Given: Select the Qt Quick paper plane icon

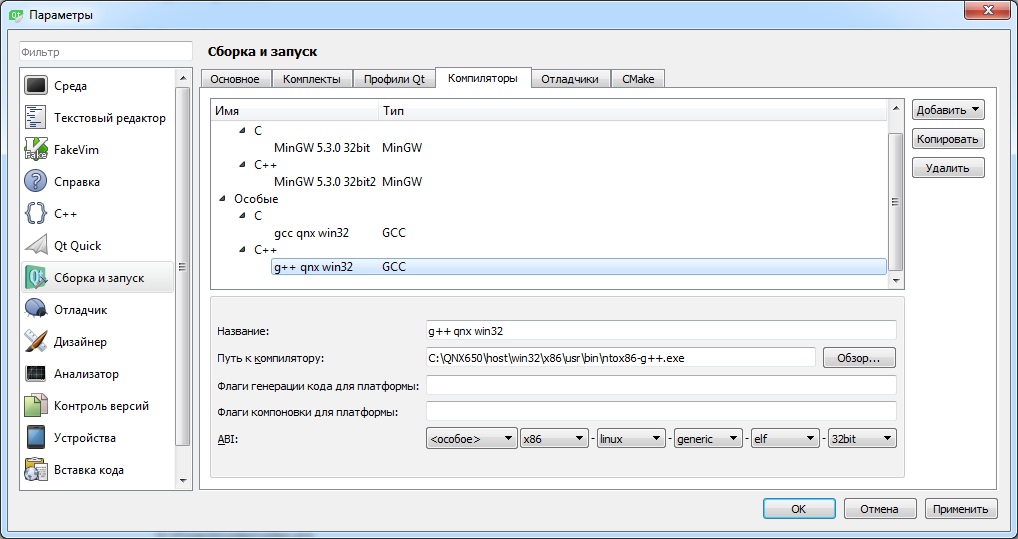Looking at the screenshot, I should click(x=36, y=245).
